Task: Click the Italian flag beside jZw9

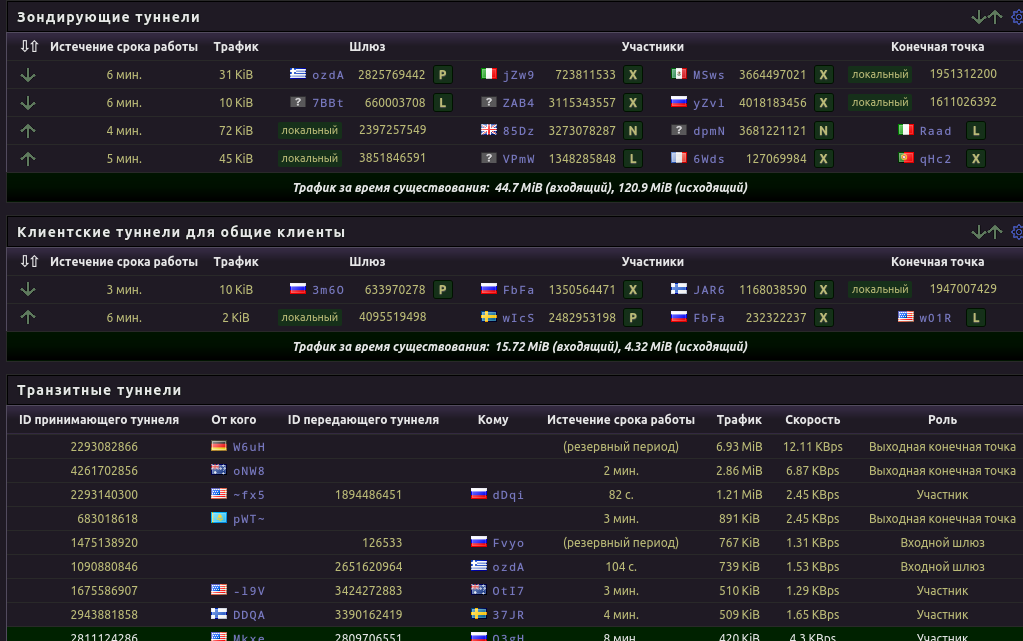Action: [489, 74]
